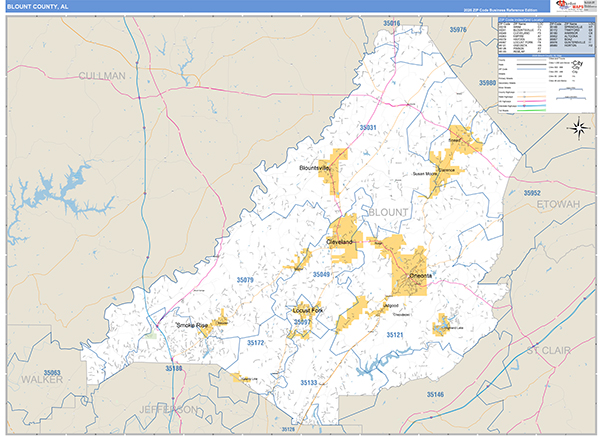
Task: Select ZIP code label 35976
Action: coord(458,29)
